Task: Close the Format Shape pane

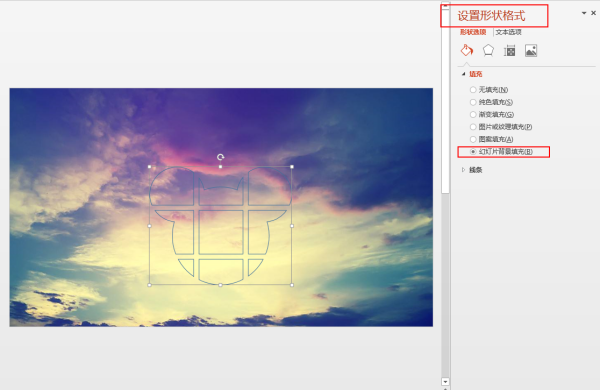Action: pyautogui.click(x=593, y=13)
